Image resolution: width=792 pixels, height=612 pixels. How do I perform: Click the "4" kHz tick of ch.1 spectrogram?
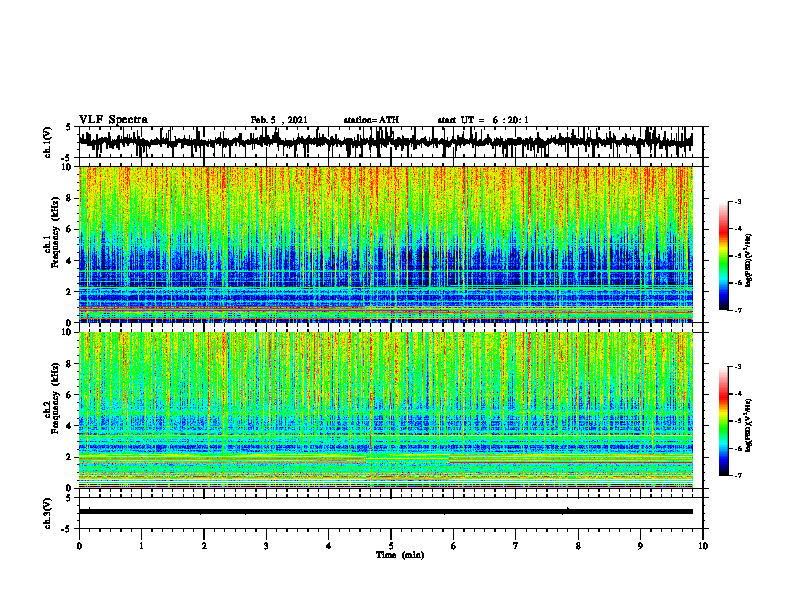pyautogui.click(x=71, y=261)
